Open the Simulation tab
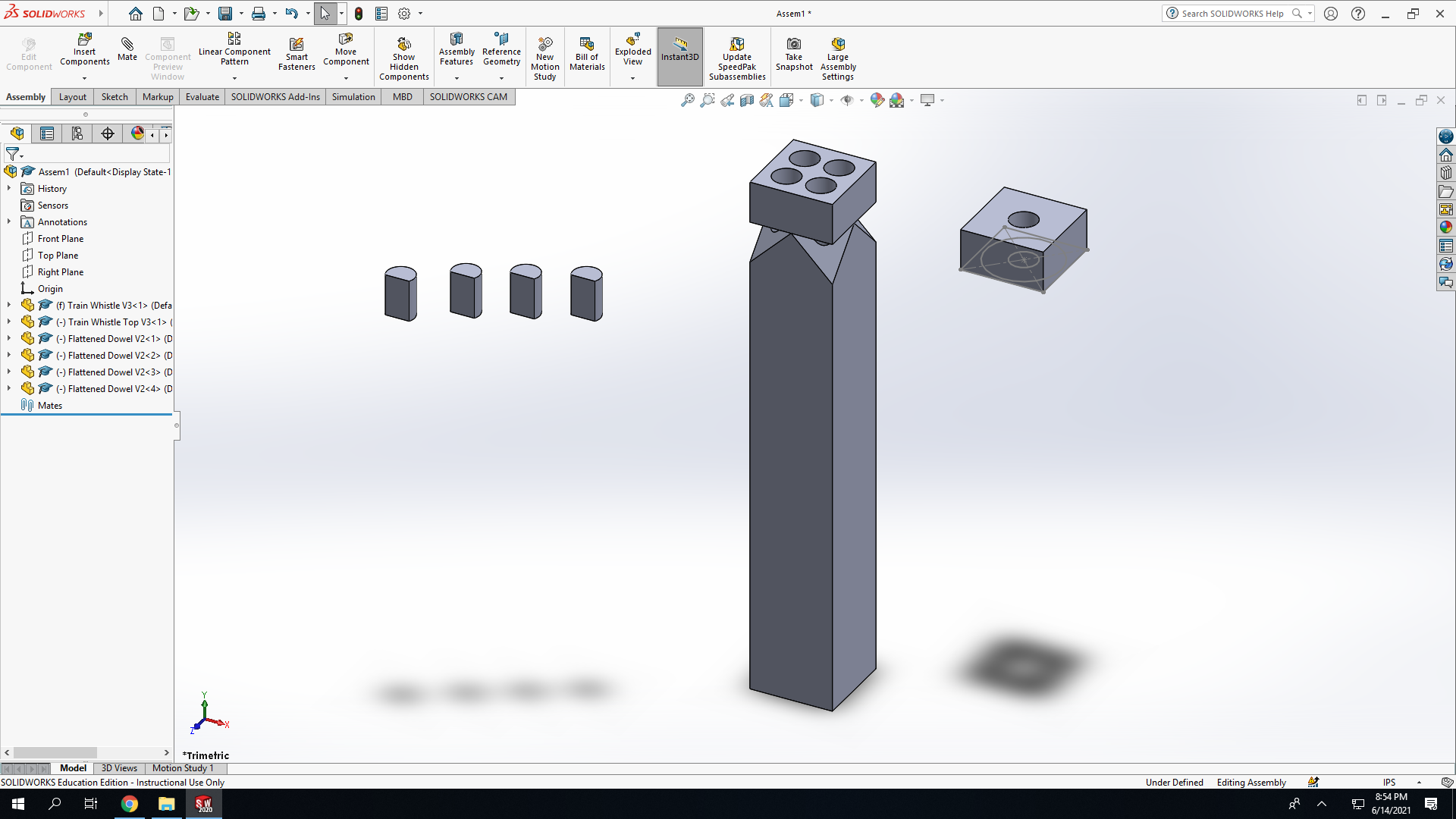The width and height of the screenshot is (1456, 819). (x=353, y=97)
